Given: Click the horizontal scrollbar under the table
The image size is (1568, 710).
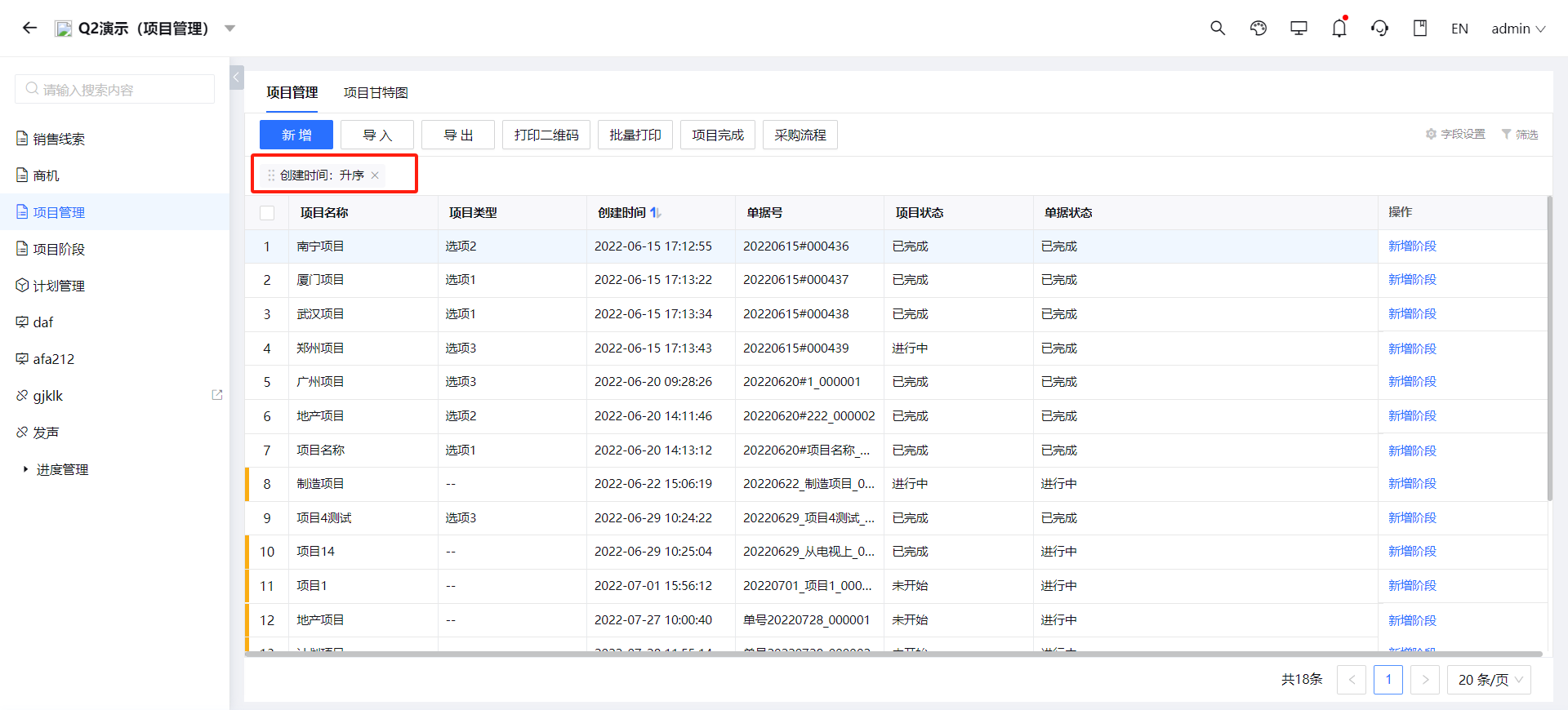Looking at the screenshot, I should coord(893,654).
